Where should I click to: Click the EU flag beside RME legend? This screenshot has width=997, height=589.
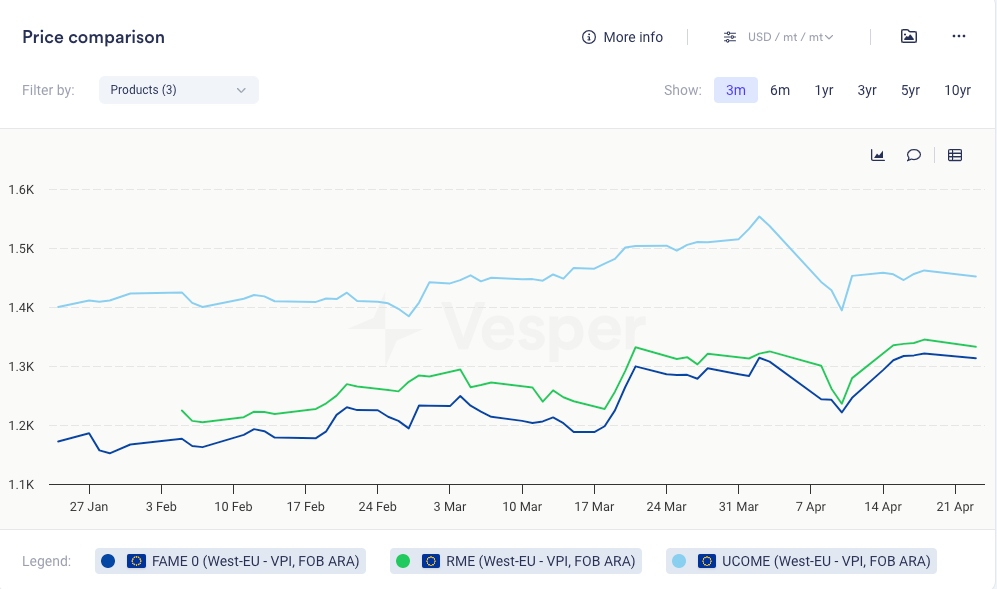(431, 561)
